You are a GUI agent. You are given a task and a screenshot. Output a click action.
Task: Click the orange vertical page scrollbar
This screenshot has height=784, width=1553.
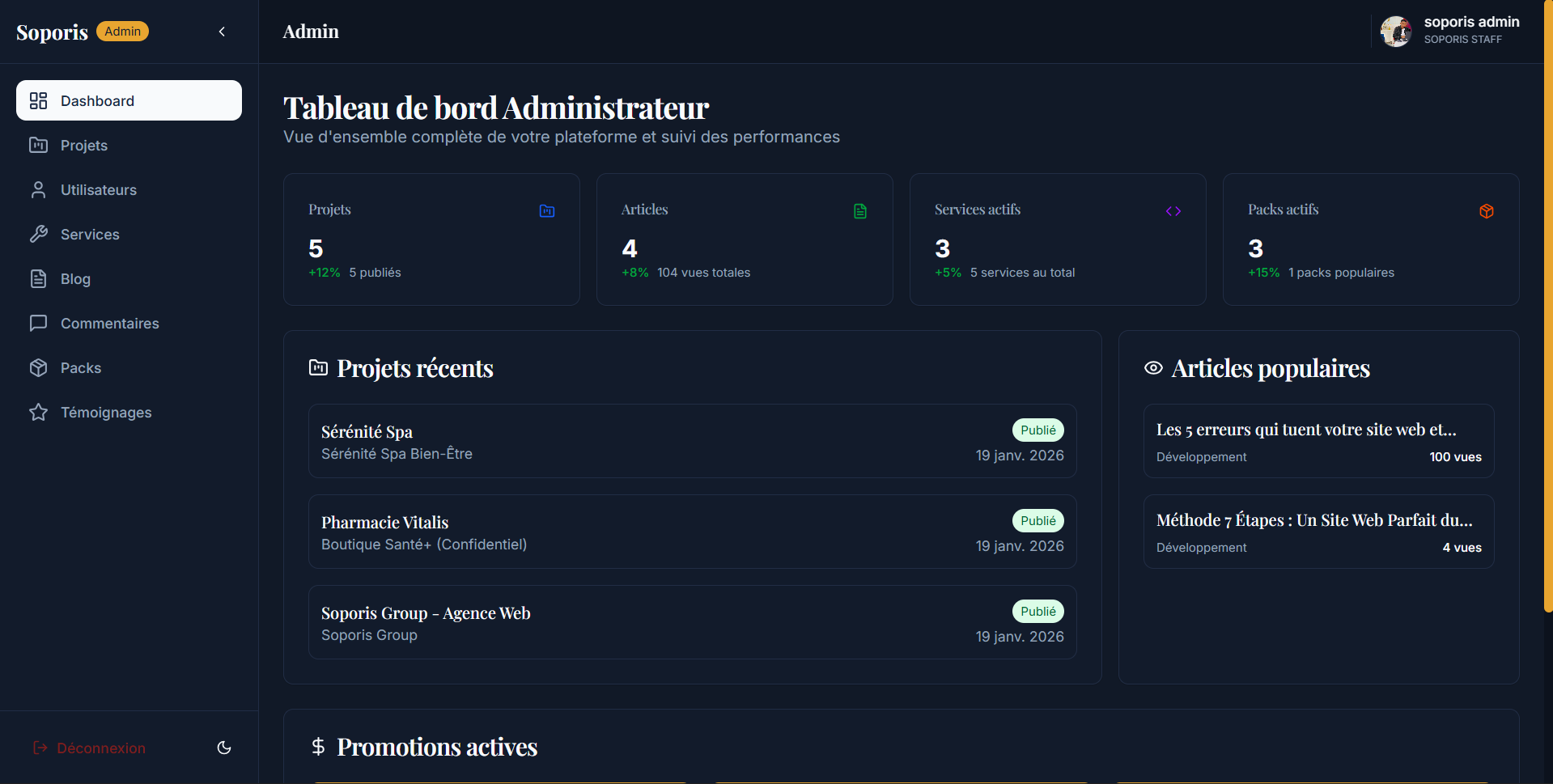pyautogui.click(x=1548, y=307)
